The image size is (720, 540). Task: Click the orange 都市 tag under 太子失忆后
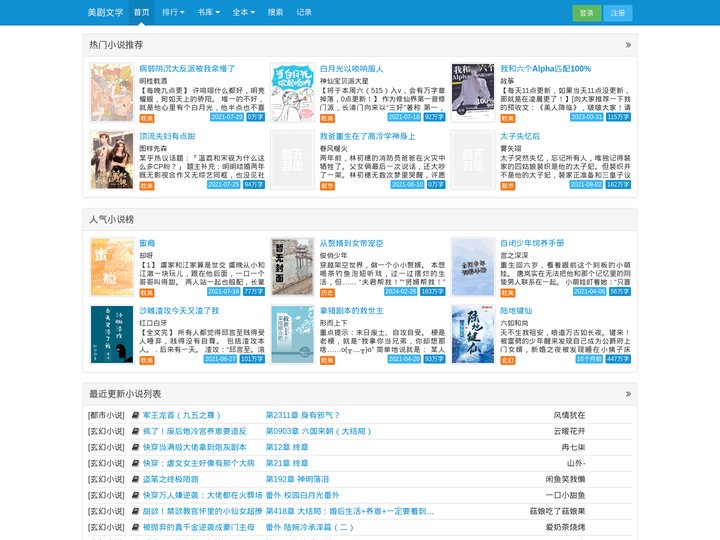[x=507, y=186]
